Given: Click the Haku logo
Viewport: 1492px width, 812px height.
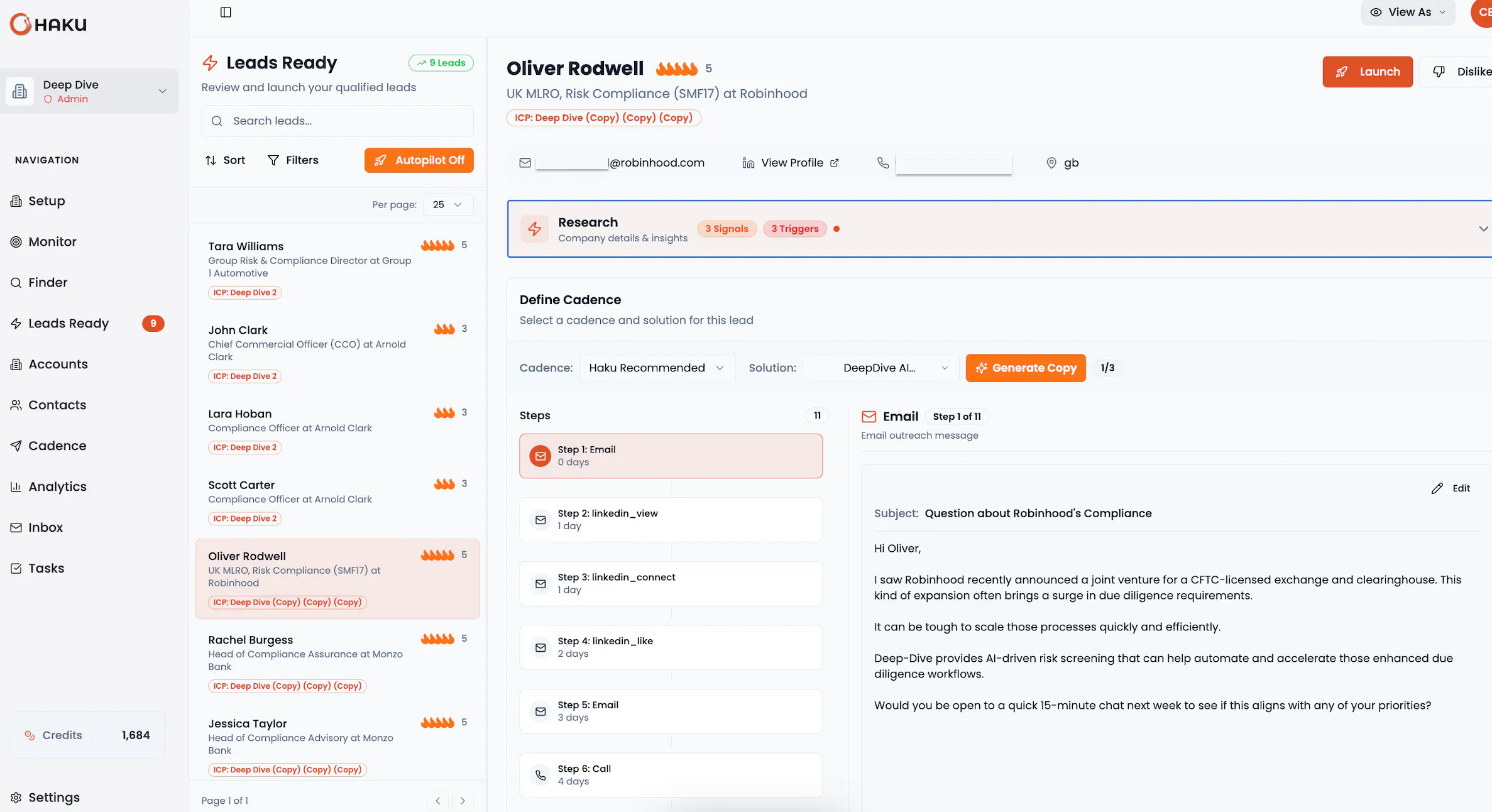Looking at the screenshot, I should [48, 24].
